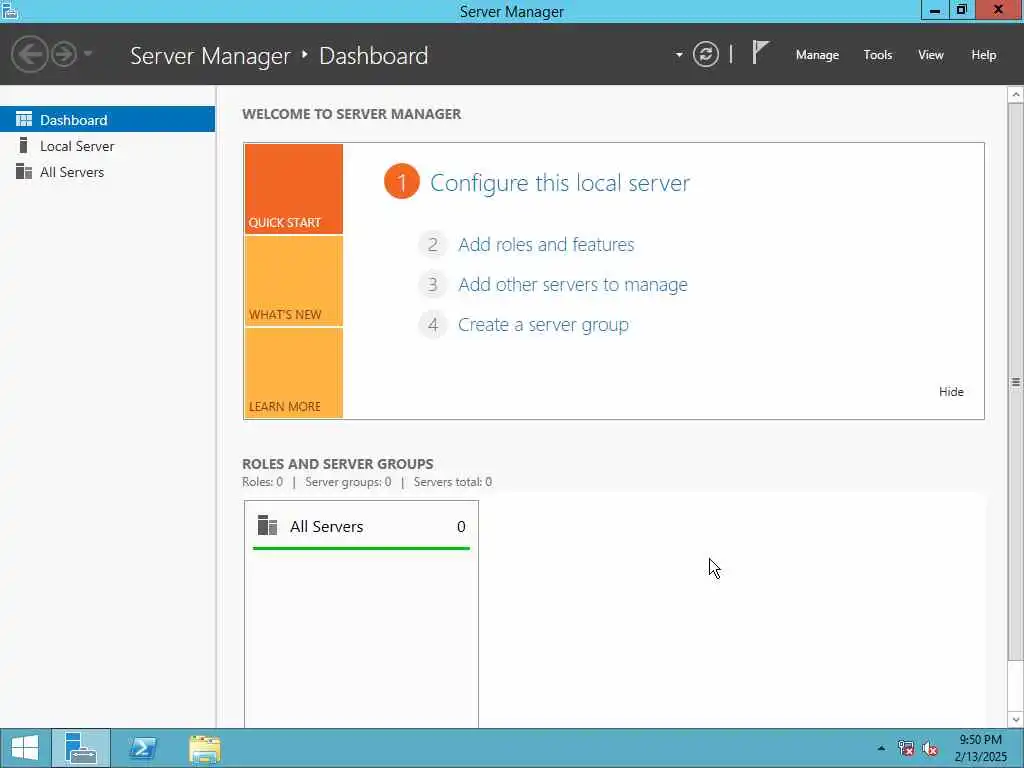Screen dimensions: 1024x768
Task: Click ROLES AND SERVER GROUPS heading
Action: pyautogui.click(x=338, y=464)
